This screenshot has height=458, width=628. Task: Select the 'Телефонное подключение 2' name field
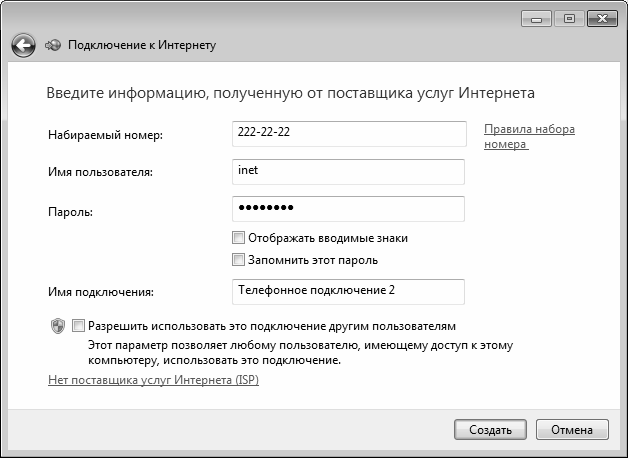[348, 291]
